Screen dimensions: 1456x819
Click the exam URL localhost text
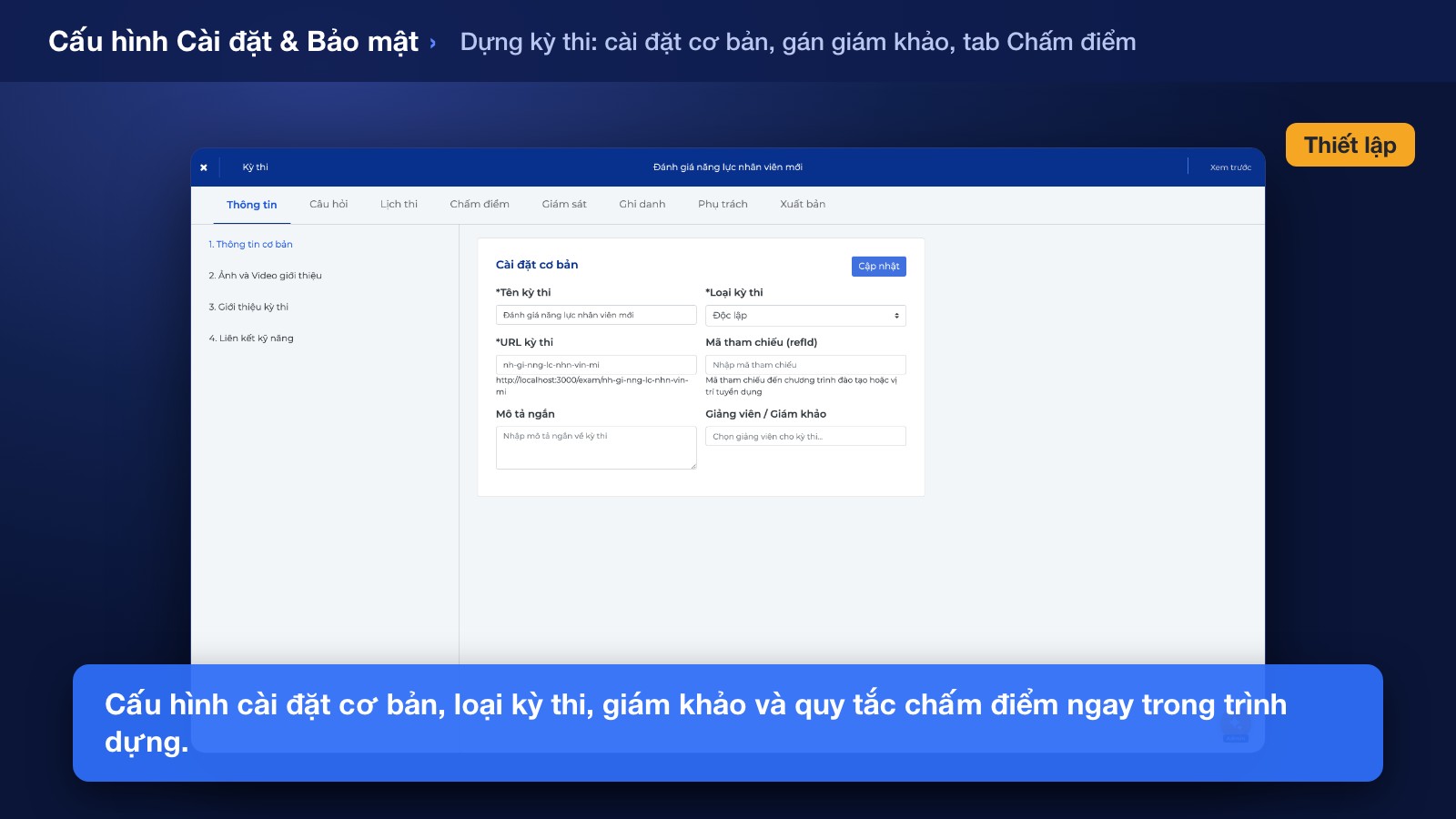tap(592, 386)
